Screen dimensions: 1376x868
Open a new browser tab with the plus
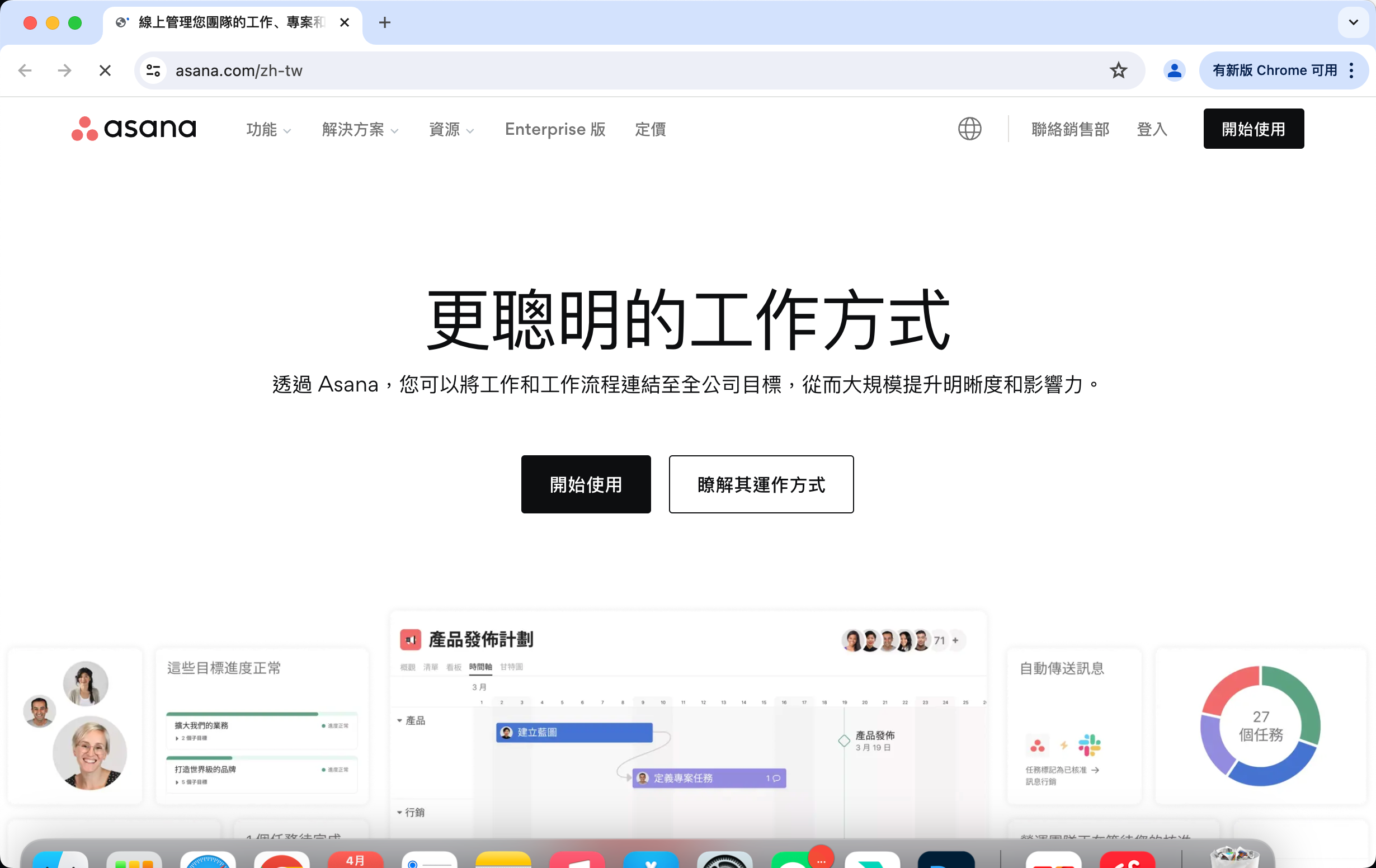(385, 22)
